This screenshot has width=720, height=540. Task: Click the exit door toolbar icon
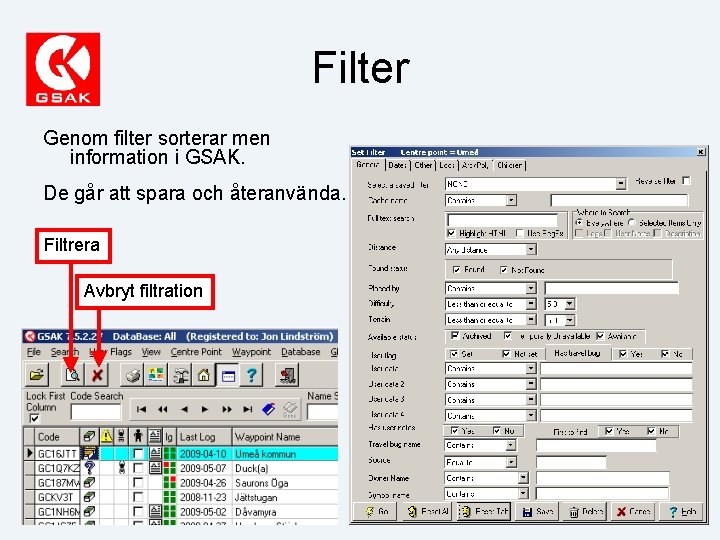point(287,375)
